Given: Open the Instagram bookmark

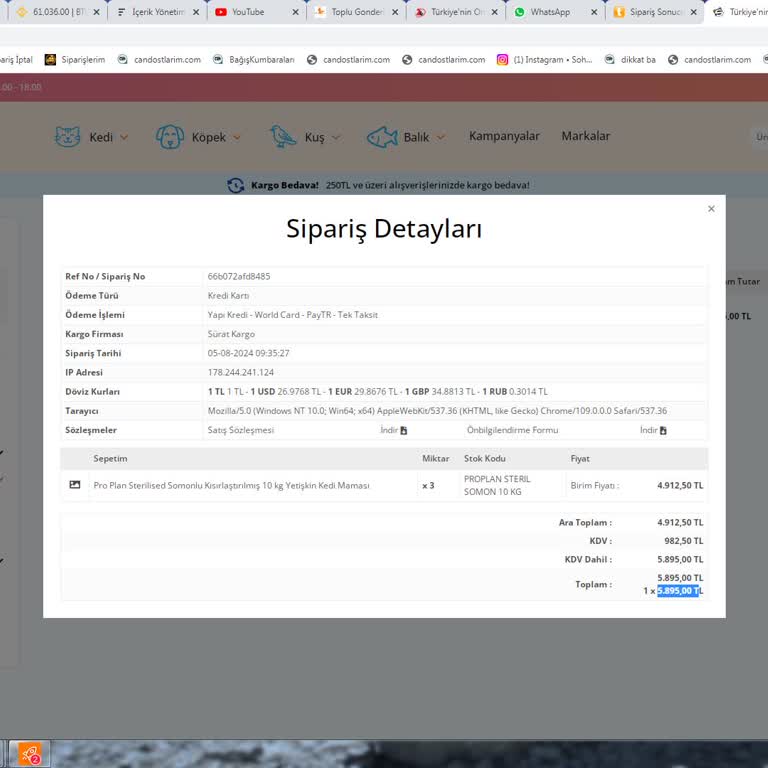Looking at the screenshot, I should [x=544, y=60].
